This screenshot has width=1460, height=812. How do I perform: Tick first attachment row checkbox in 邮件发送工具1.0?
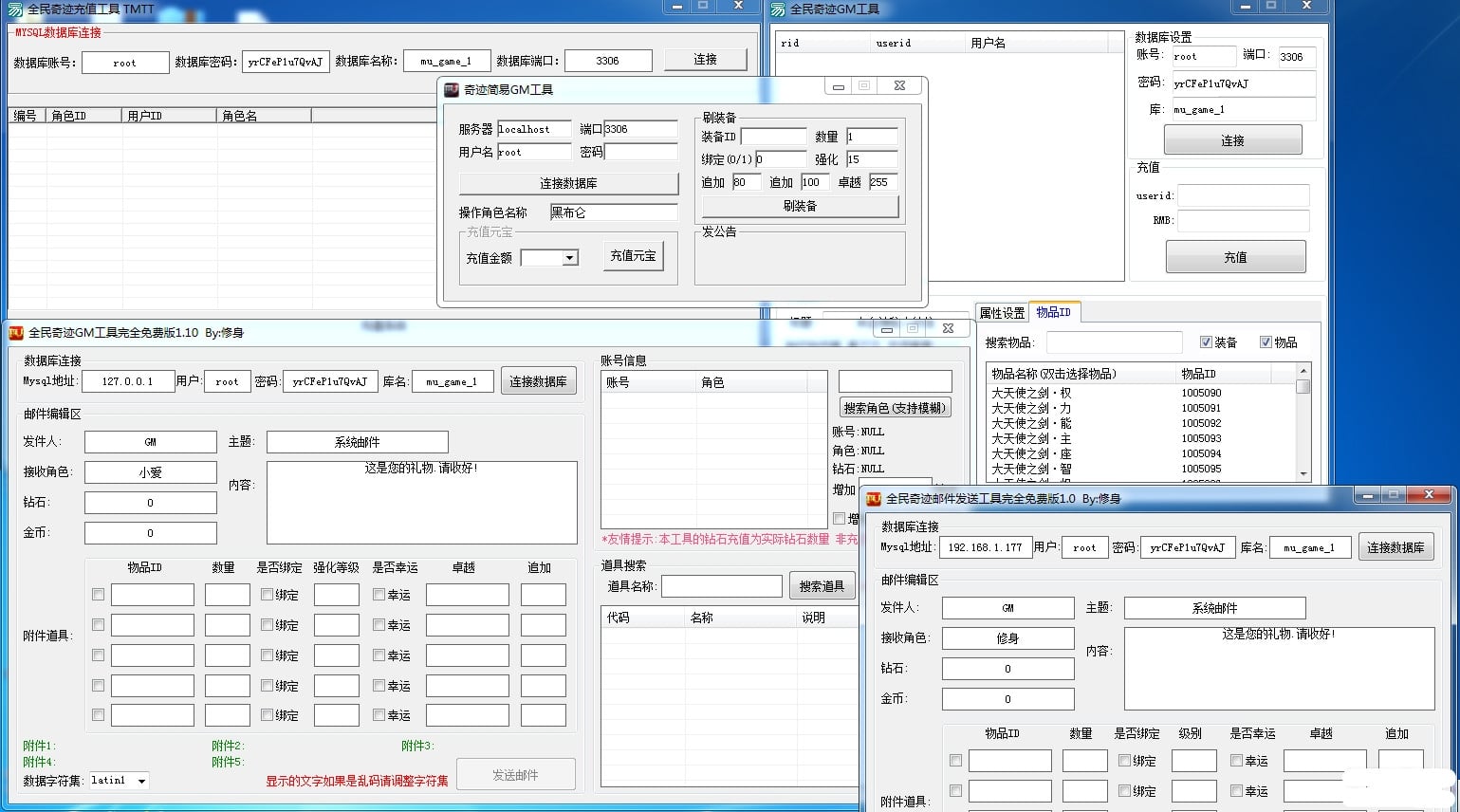(x=955, y=761)
